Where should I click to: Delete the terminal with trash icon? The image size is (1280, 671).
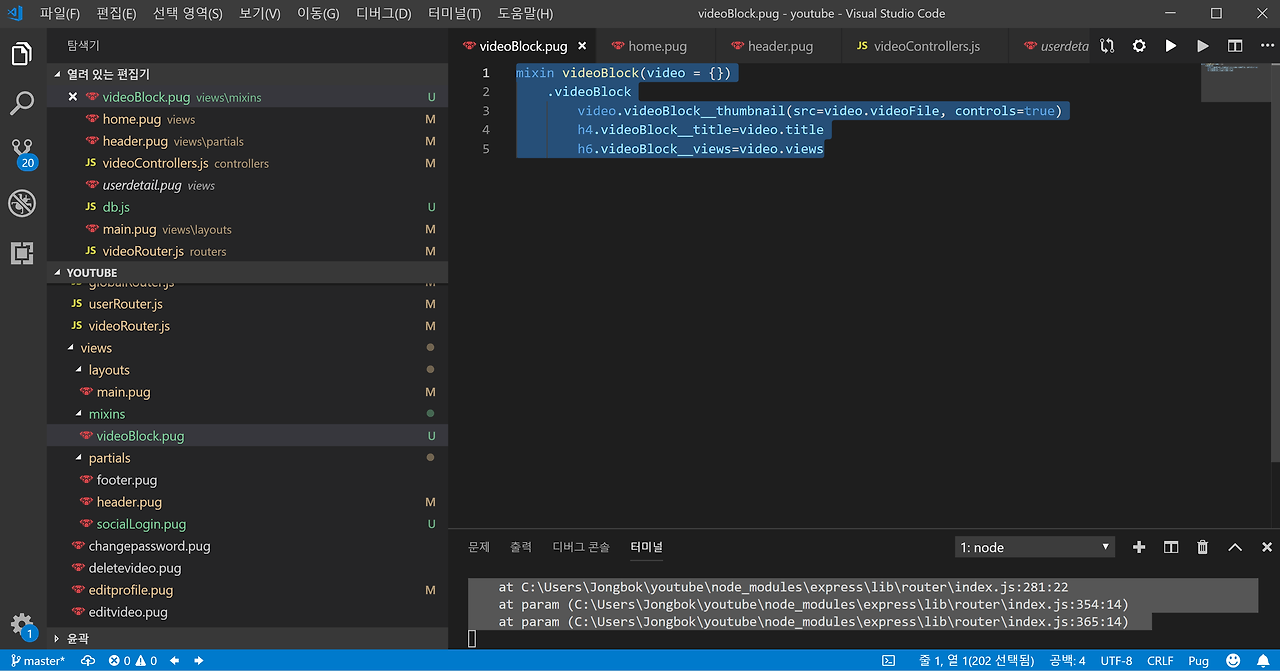tap(1203, 547)
